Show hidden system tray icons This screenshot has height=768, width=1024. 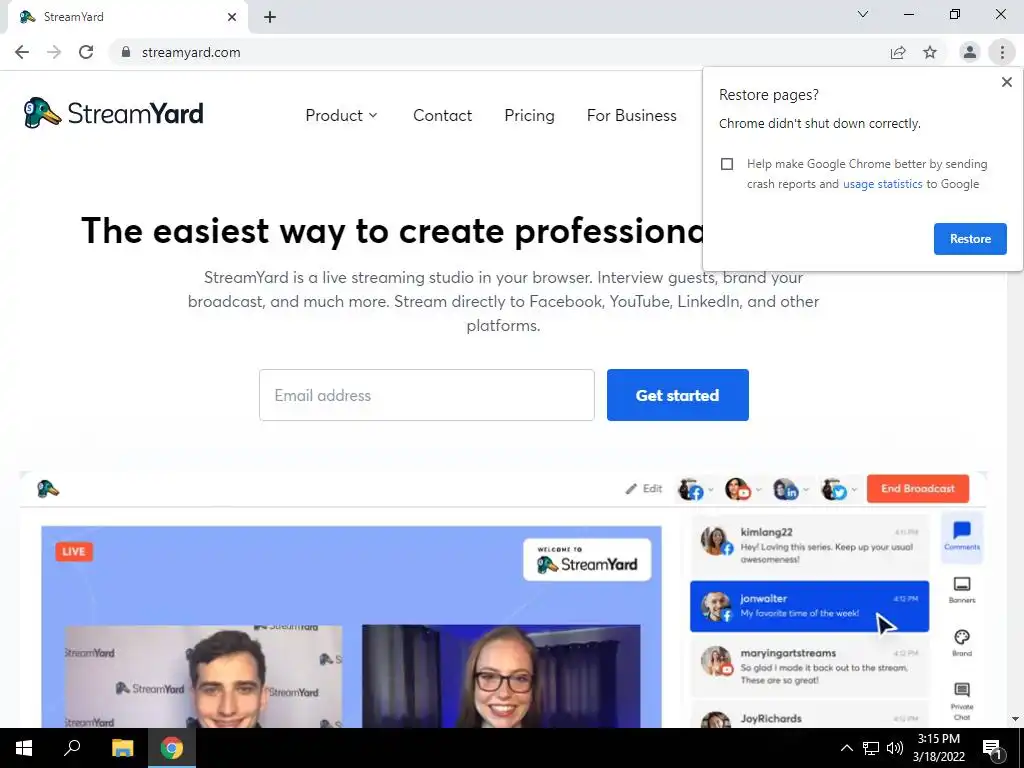(x=846, y=748)
